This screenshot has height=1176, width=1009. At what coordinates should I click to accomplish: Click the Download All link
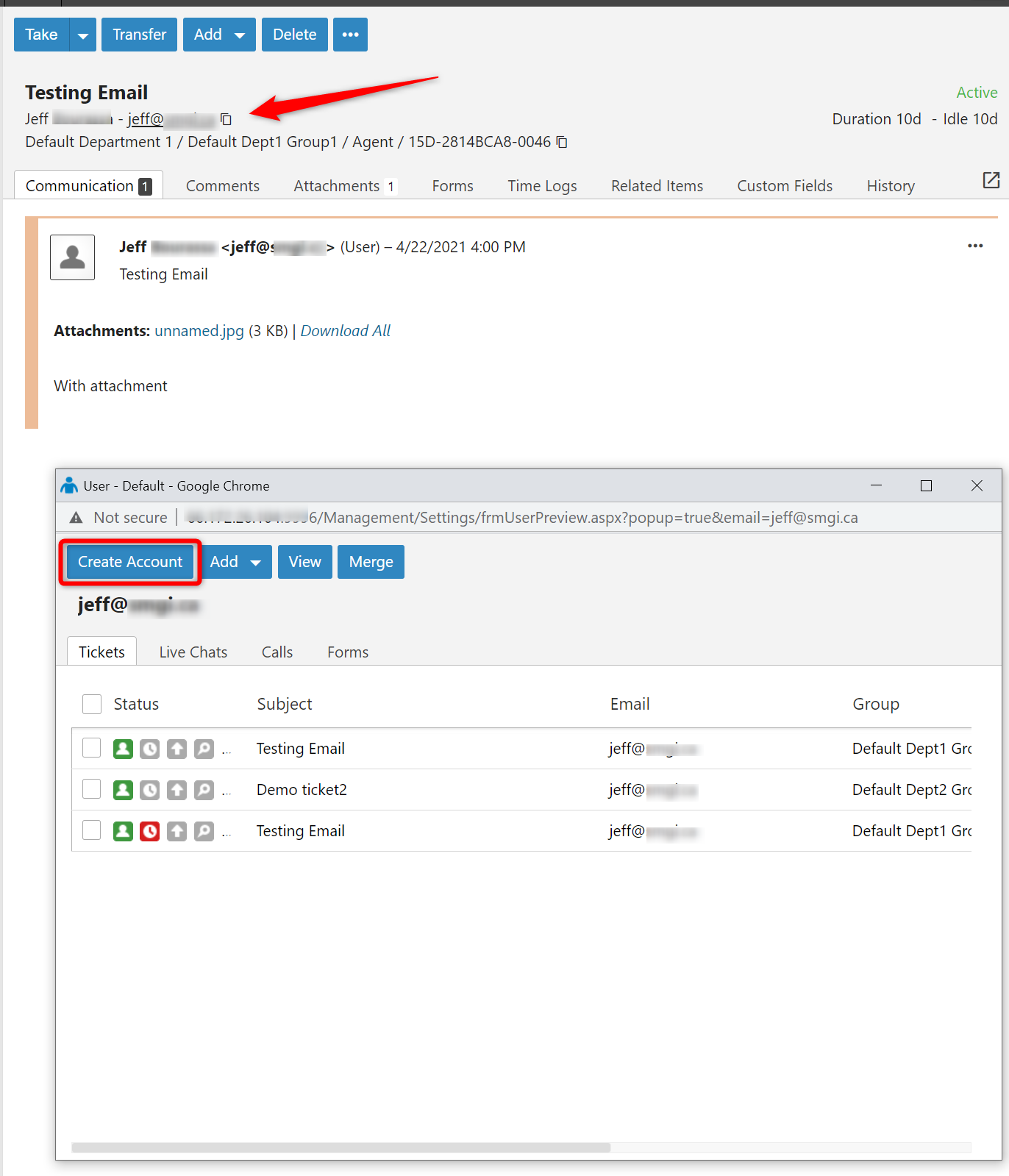pyautogui.click(x=345, y=331)
